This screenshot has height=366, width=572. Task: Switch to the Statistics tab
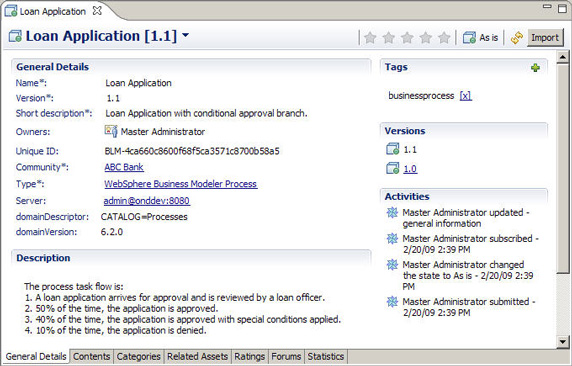click(x=326, y=357)
